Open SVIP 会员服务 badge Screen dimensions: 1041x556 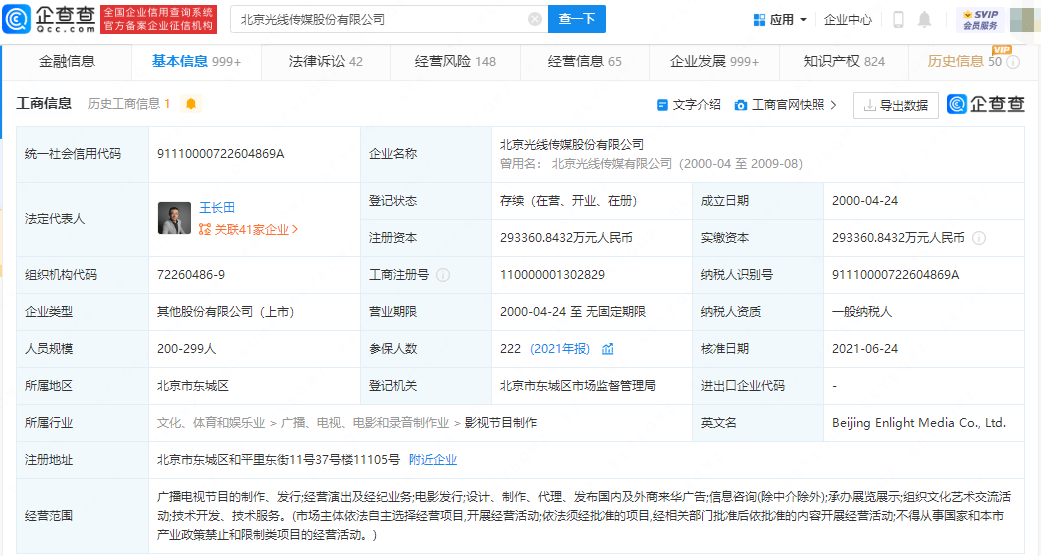[x=981, y=20]
